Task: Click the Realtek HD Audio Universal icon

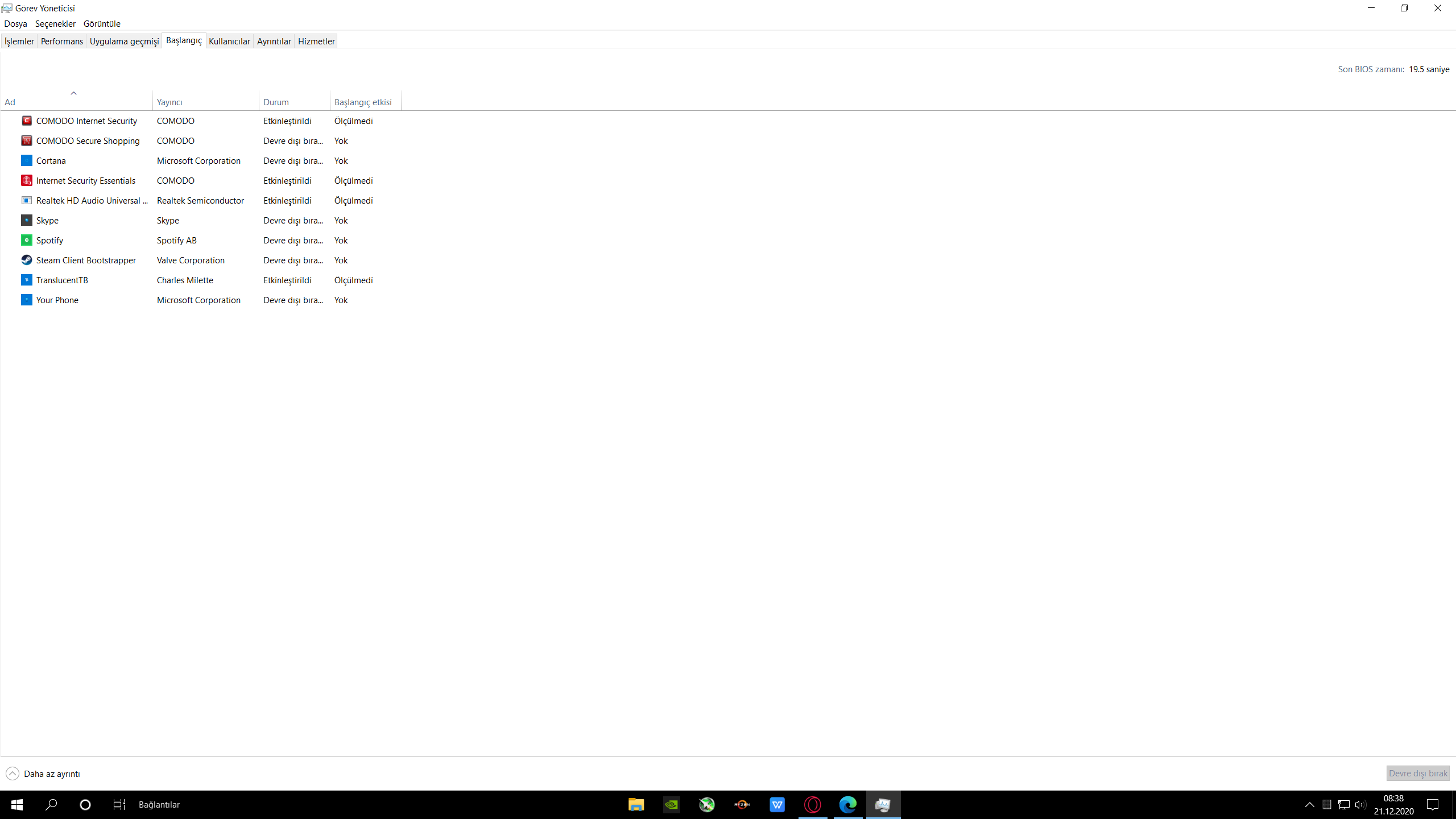Action: (26, 200)
